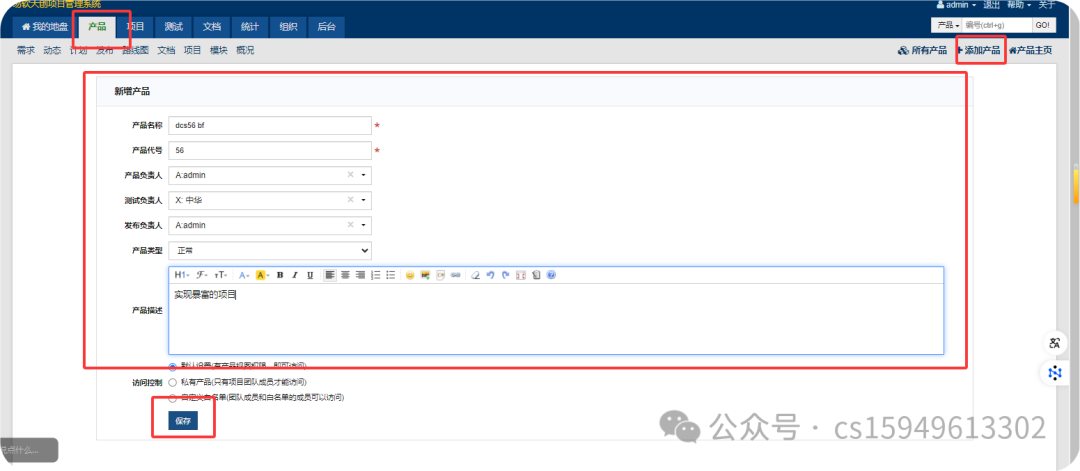Clear the 测试负责人 X:中华 selection
The image size is (1080, 471).
tap(350, 200)
